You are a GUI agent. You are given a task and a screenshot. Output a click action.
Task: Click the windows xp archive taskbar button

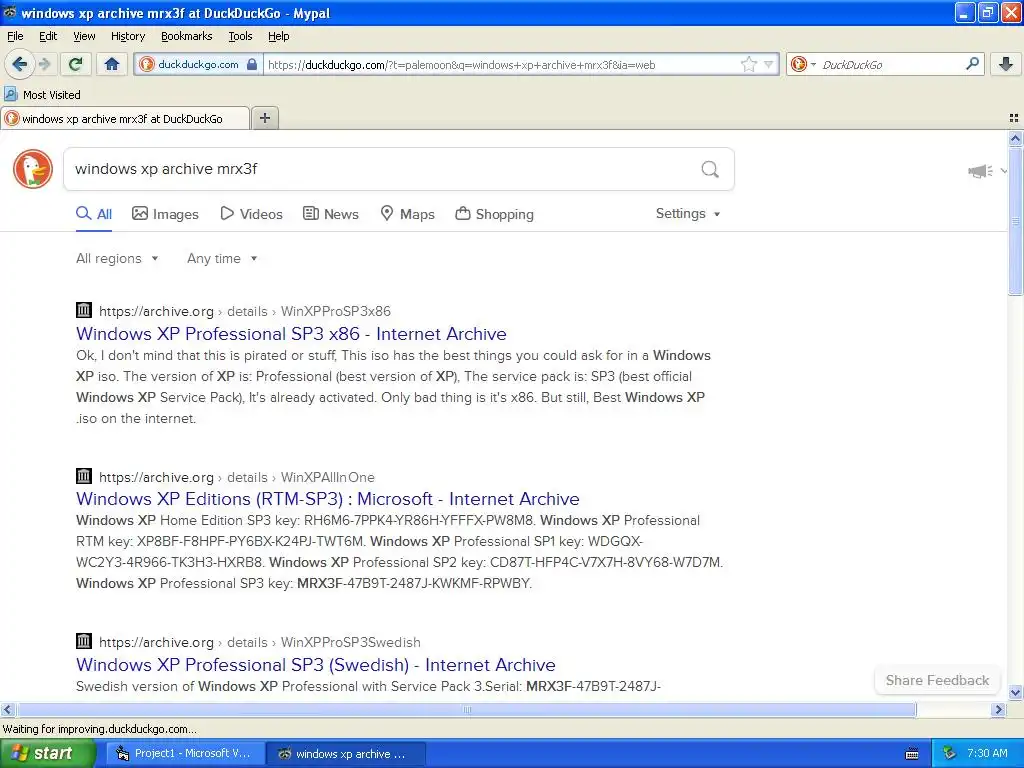(345, 754)
